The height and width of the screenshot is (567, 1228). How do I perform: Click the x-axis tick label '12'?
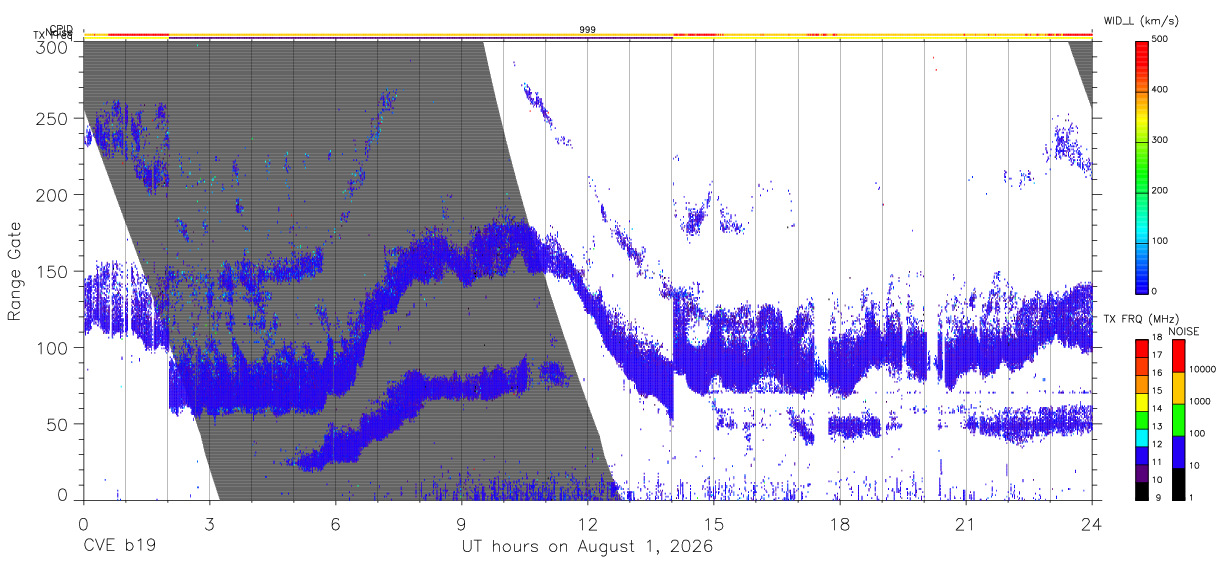[x=587, y=523]
